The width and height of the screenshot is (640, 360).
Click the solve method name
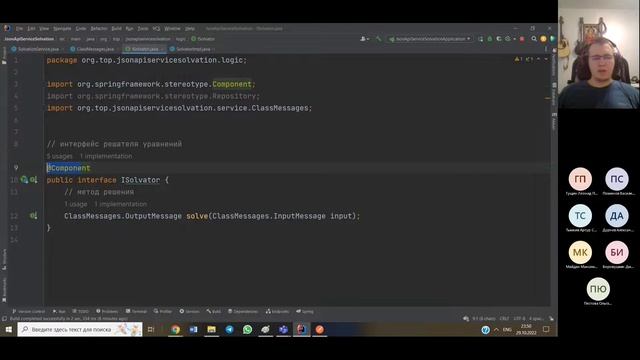click(197, 216)
